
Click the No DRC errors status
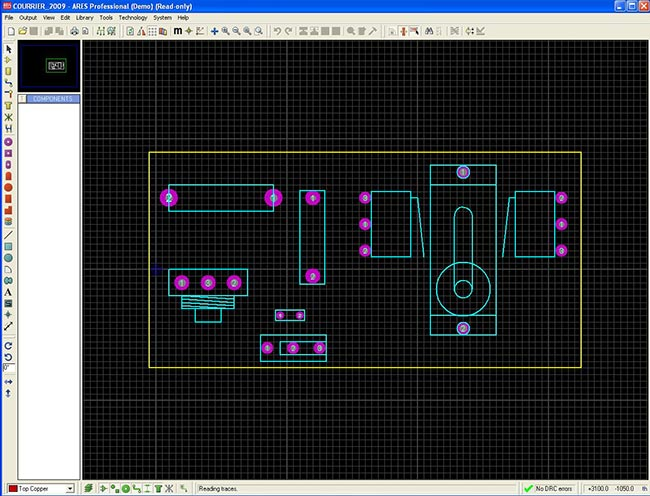click(x=549, y=489)
